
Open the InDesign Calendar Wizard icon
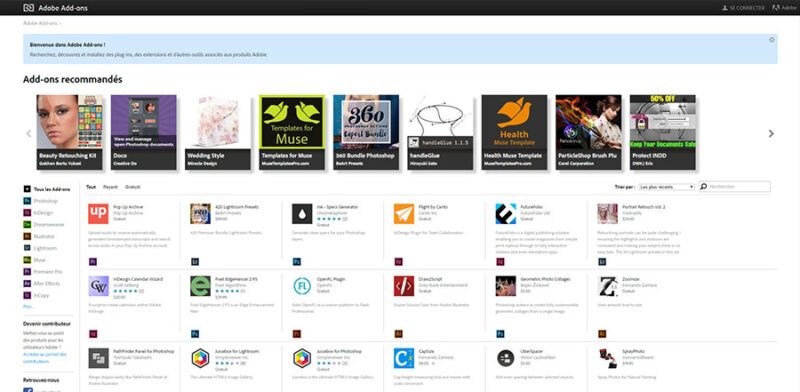98,286
